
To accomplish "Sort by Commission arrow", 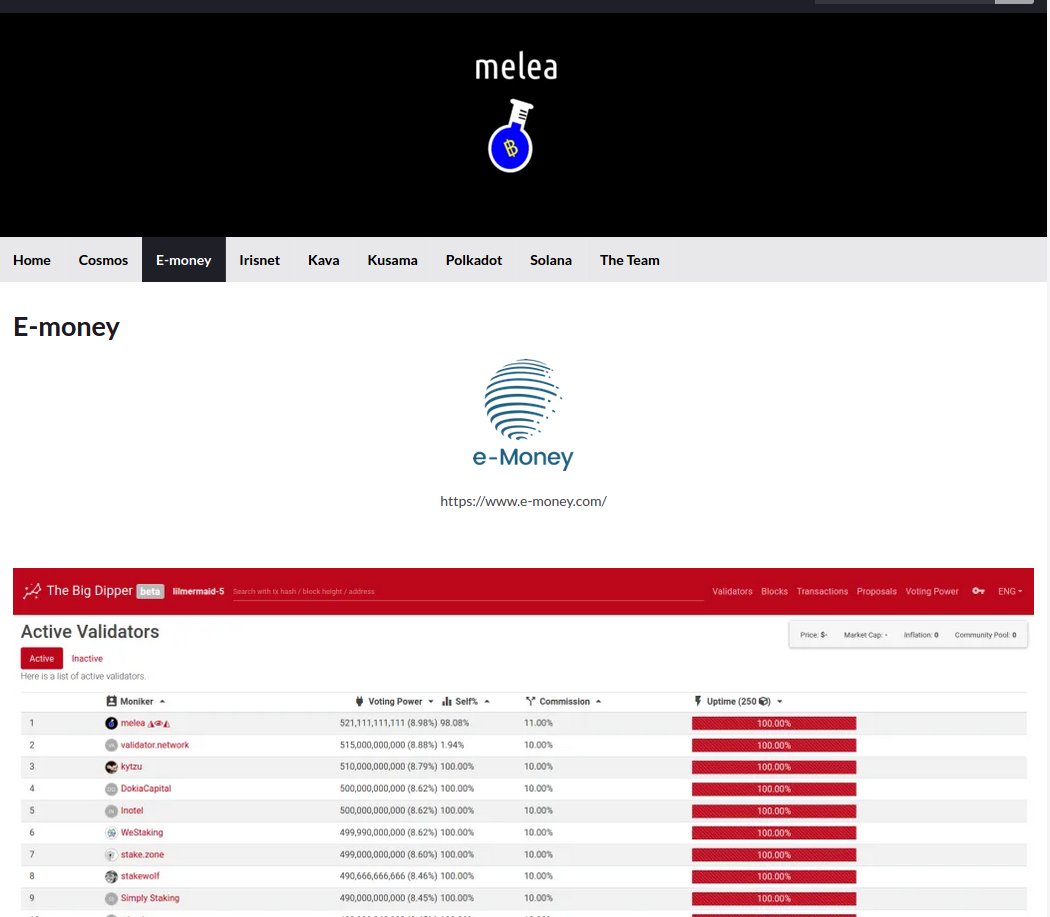I will (598, 701).
